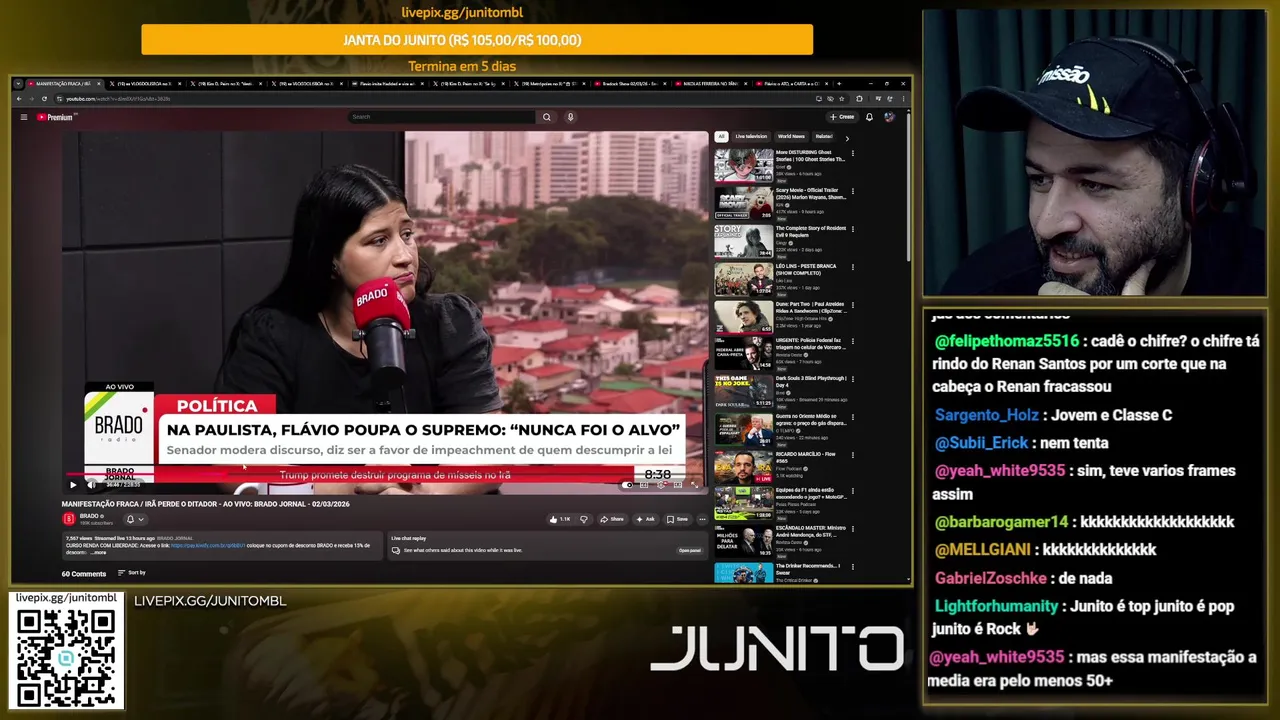The width and height of the screenshot is (1280, 720).
Task: Open the YouTube hamburger guide menu
Action: click(24, 117)
